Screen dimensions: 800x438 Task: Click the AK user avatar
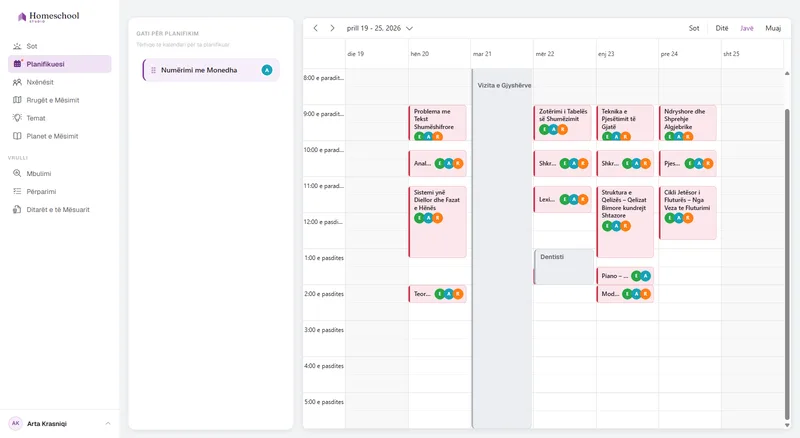tap(16, 423)
